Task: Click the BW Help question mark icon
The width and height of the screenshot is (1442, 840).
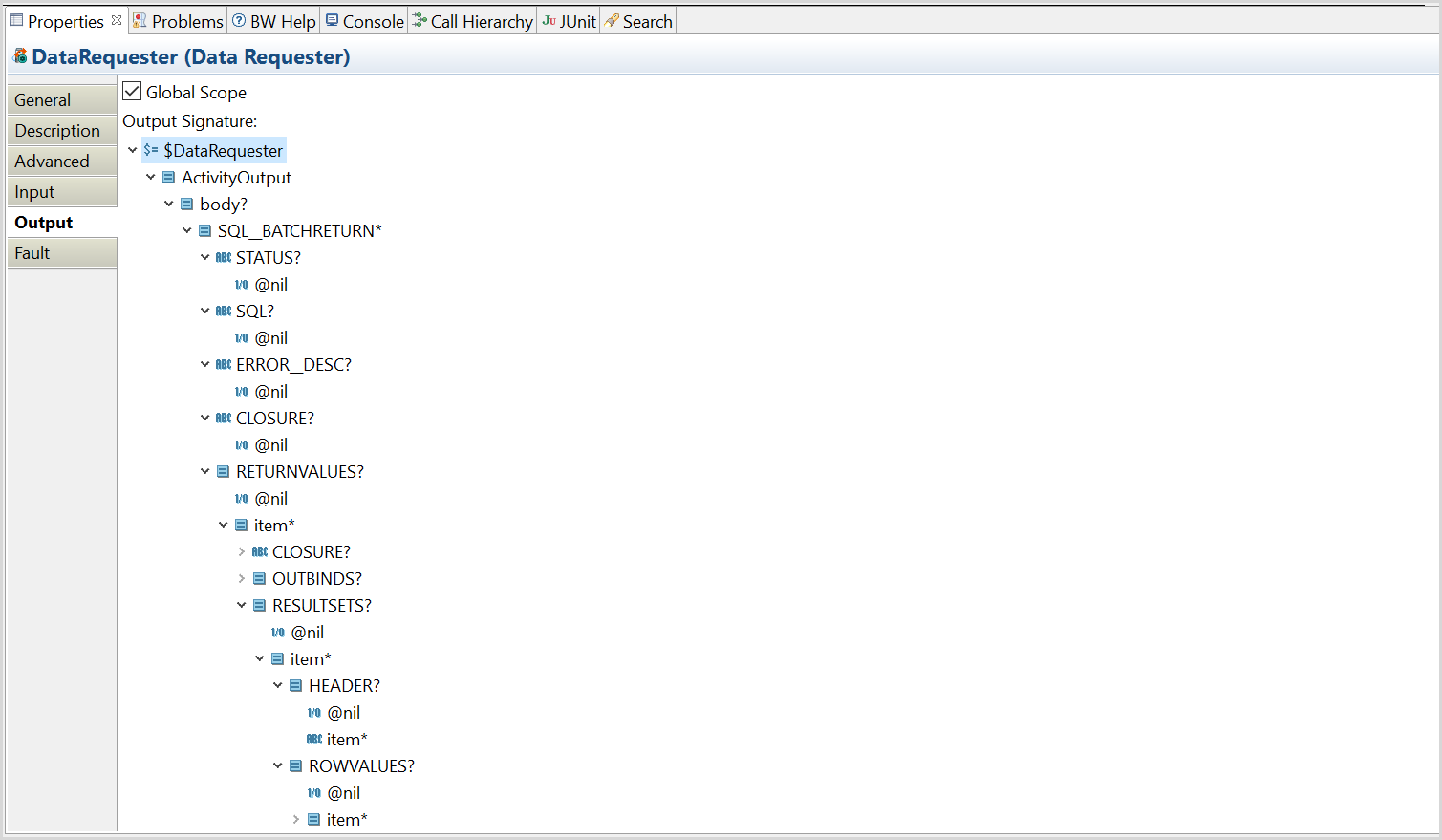Action: click(239, 21)
